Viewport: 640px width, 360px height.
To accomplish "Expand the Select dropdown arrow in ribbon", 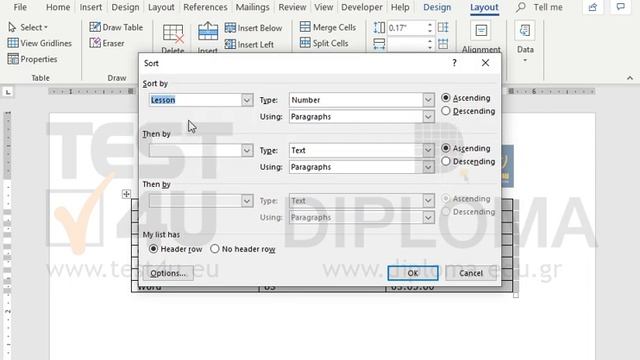I will click(46, 27).
